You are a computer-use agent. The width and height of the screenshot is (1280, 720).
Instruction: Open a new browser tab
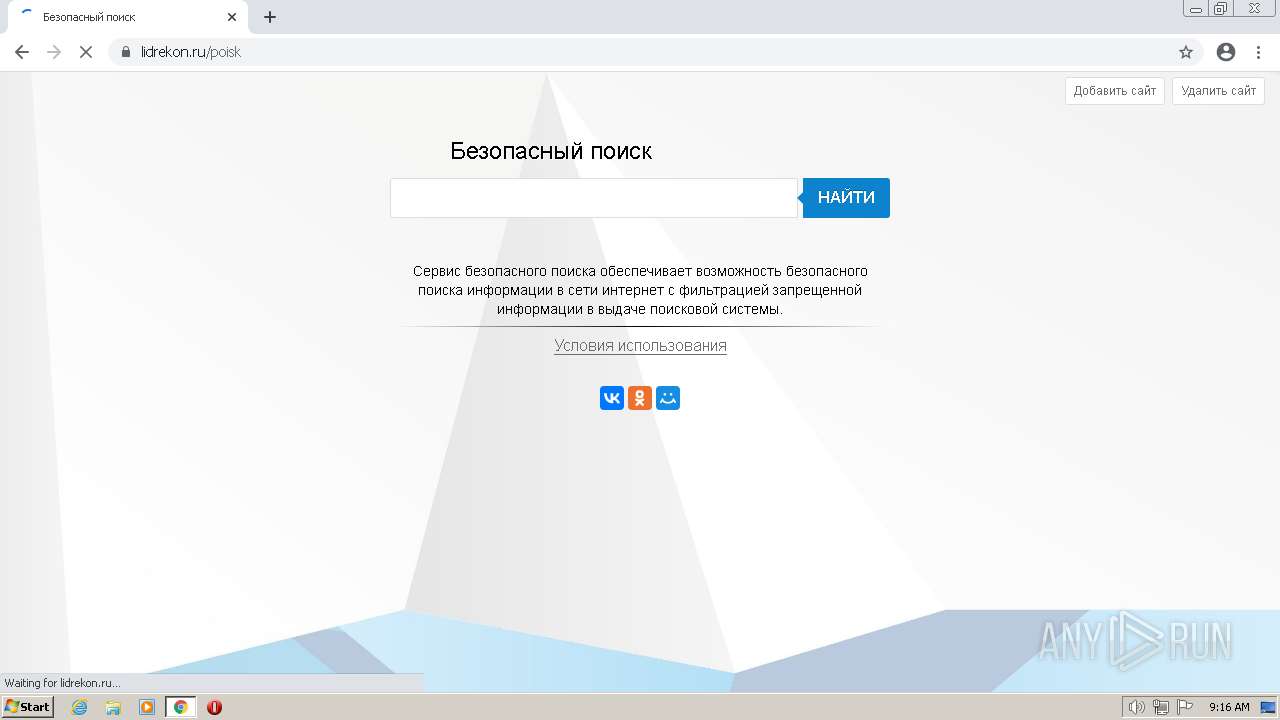coord(270,17)
